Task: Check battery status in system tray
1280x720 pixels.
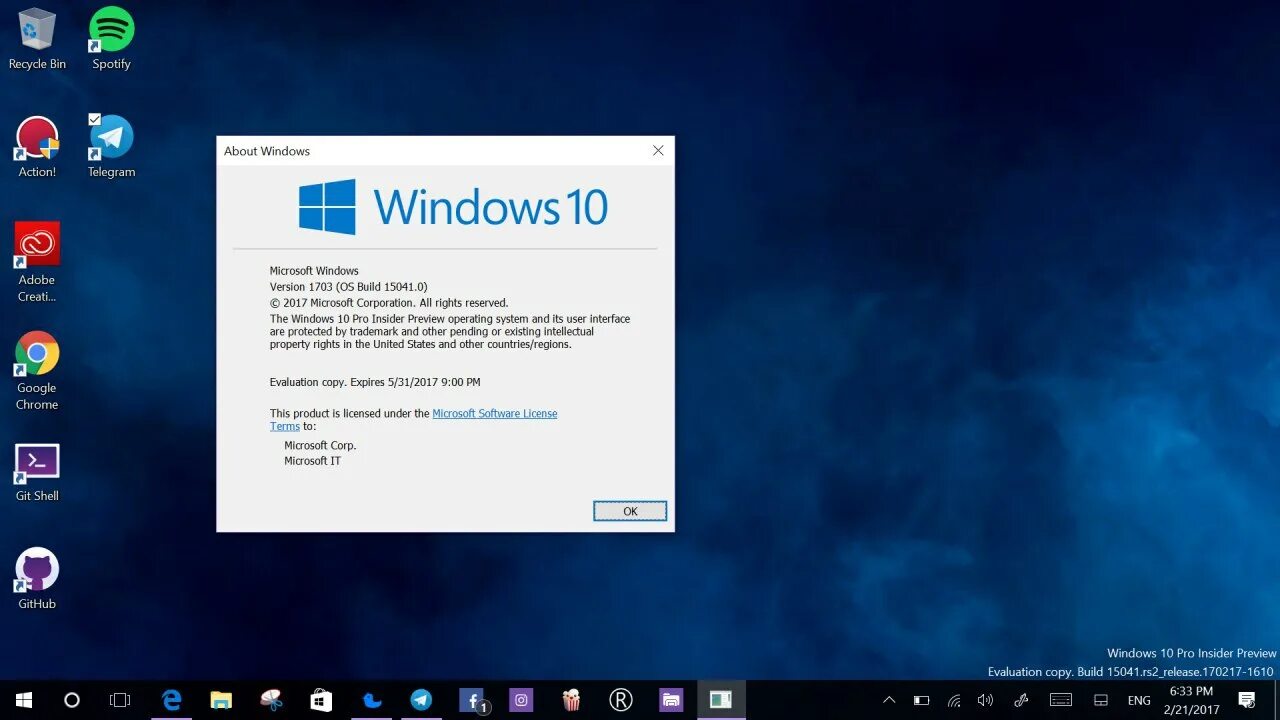Action: 921,700
